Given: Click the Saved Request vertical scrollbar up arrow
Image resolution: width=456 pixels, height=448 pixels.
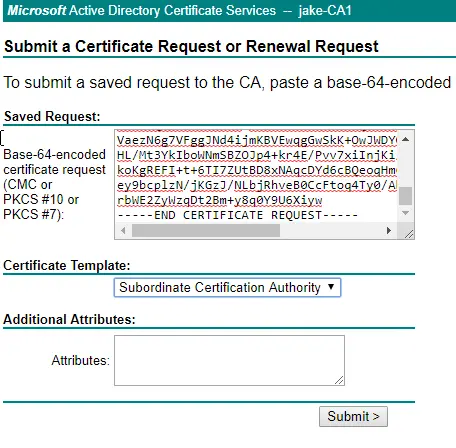Looking at the screenshot, I should pyautogui.click(x=405, y=139).
